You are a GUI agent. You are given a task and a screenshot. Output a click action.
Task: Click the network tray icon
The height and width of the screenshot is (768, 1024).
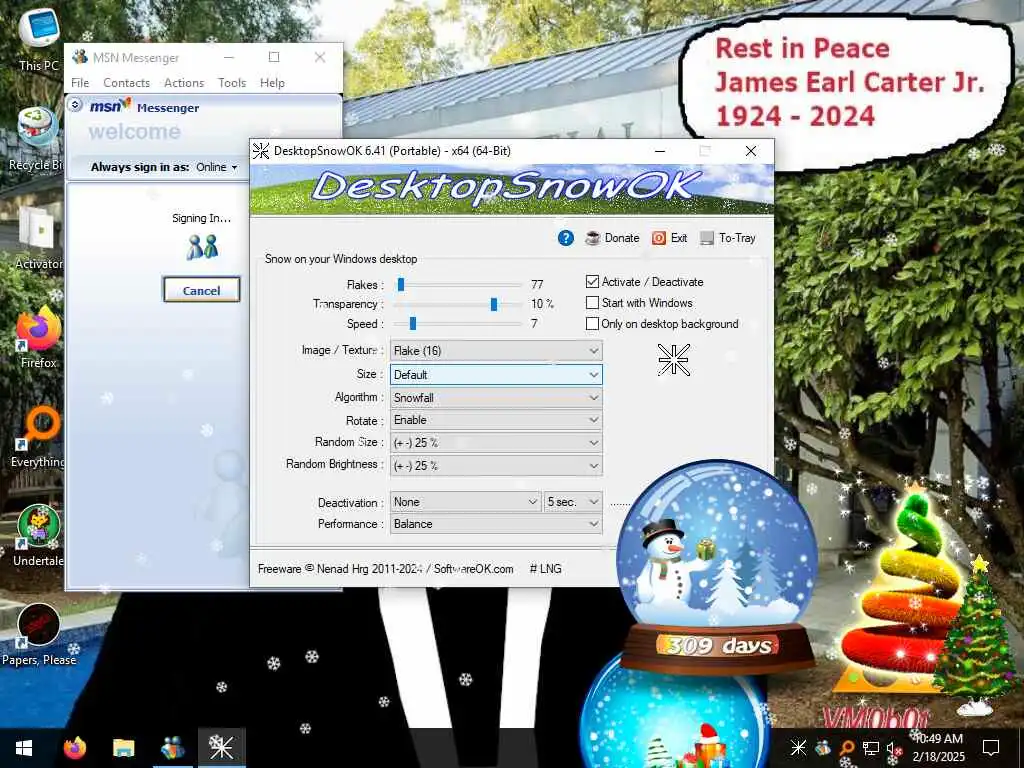pos(871,748)
